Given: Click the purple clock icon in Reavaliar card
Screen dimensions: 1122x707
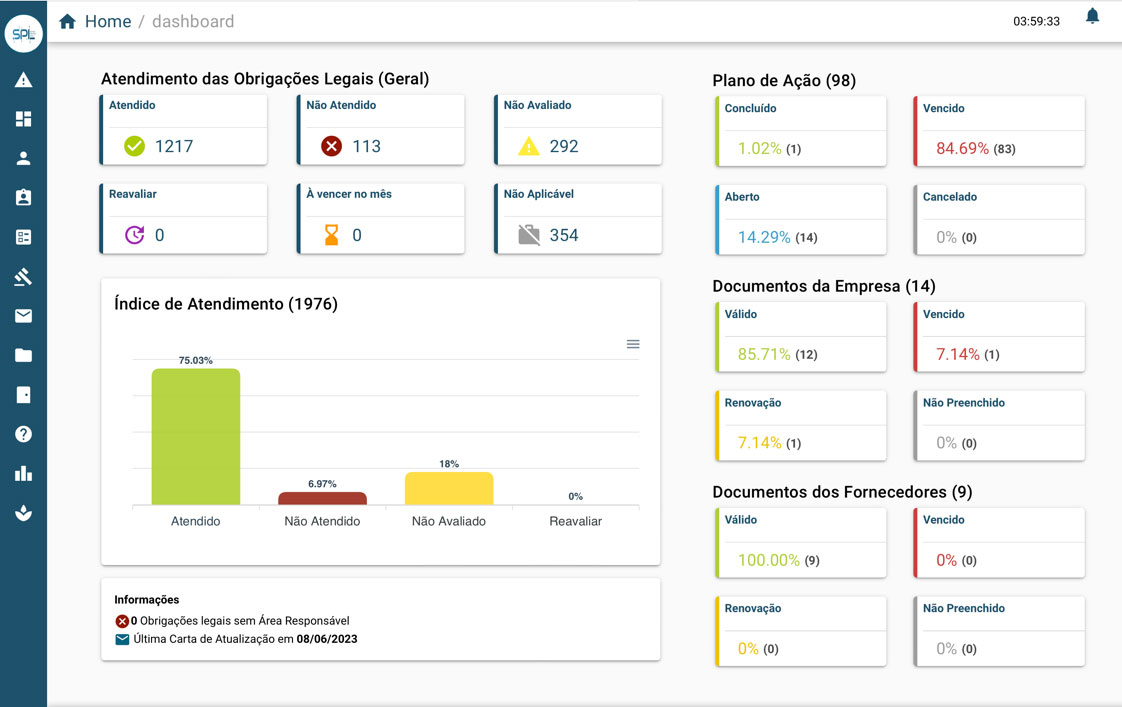Looking at the screenshot, I should click(x=135, y=235).
